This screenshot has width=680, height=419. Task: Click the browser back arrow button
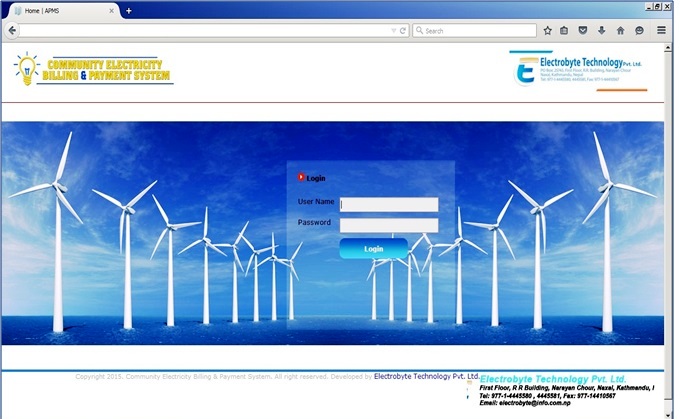(x=10, y=30)
